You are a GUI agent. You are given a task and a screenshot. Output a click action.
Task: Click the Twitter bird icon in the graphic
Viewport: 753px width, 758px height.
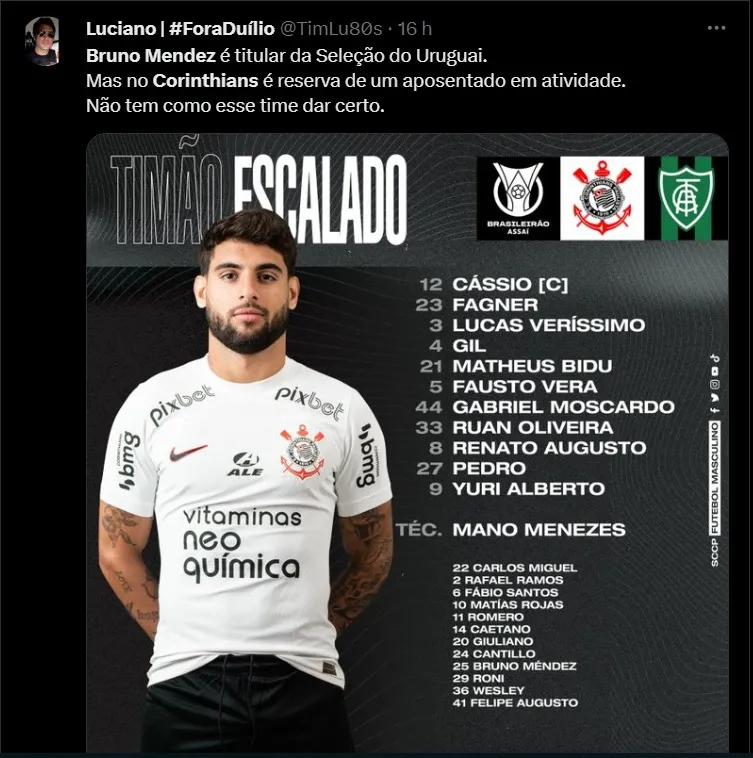click(715, 398)
